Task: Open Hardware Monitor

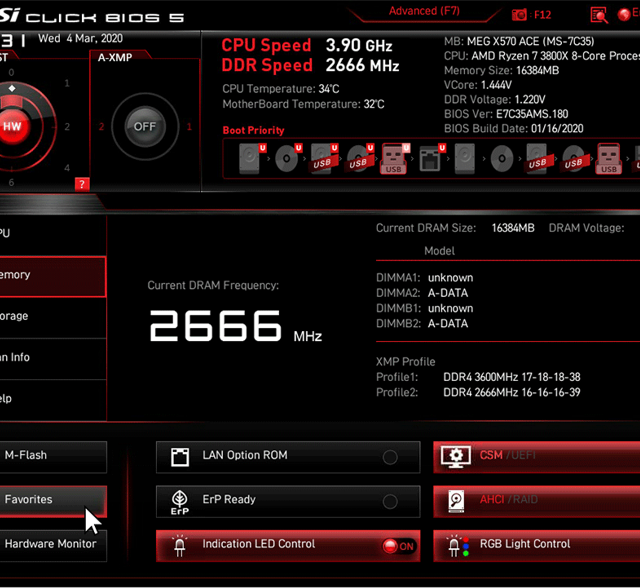Action: click(x=53, y=546)
